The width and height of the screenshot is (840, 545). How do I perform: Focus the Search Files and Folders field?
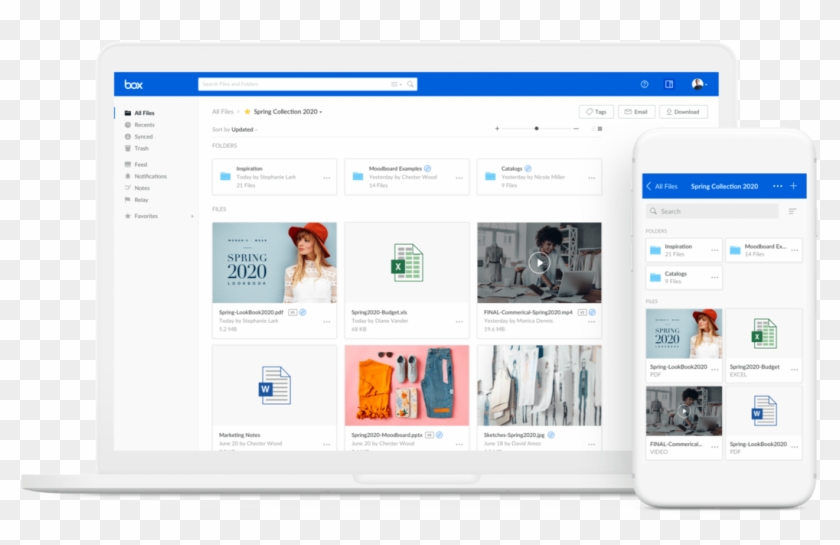pyautogui.click(x=308, y=84)
